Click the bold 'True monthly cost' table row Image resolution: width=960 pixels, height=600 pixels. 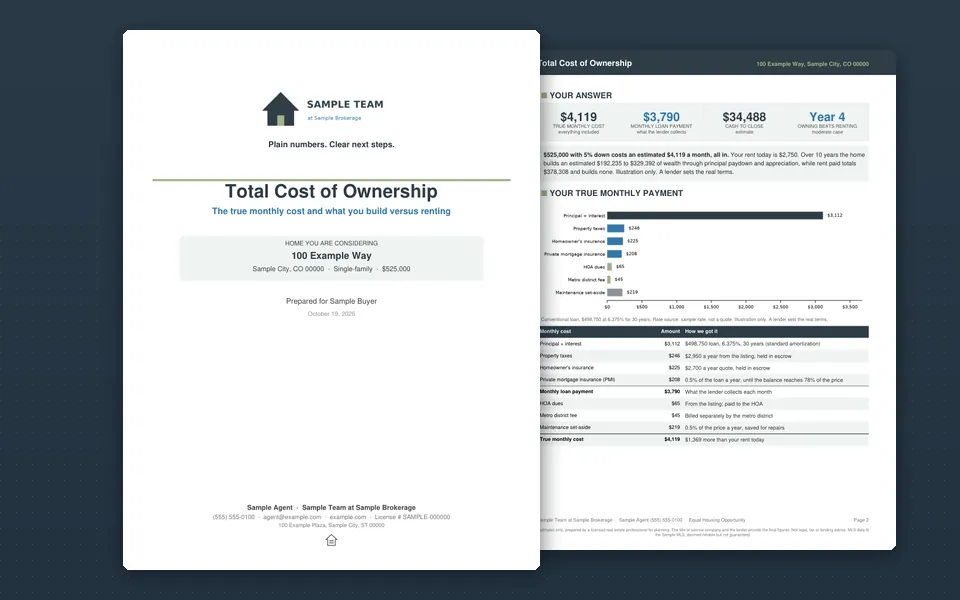pos(704,440)
